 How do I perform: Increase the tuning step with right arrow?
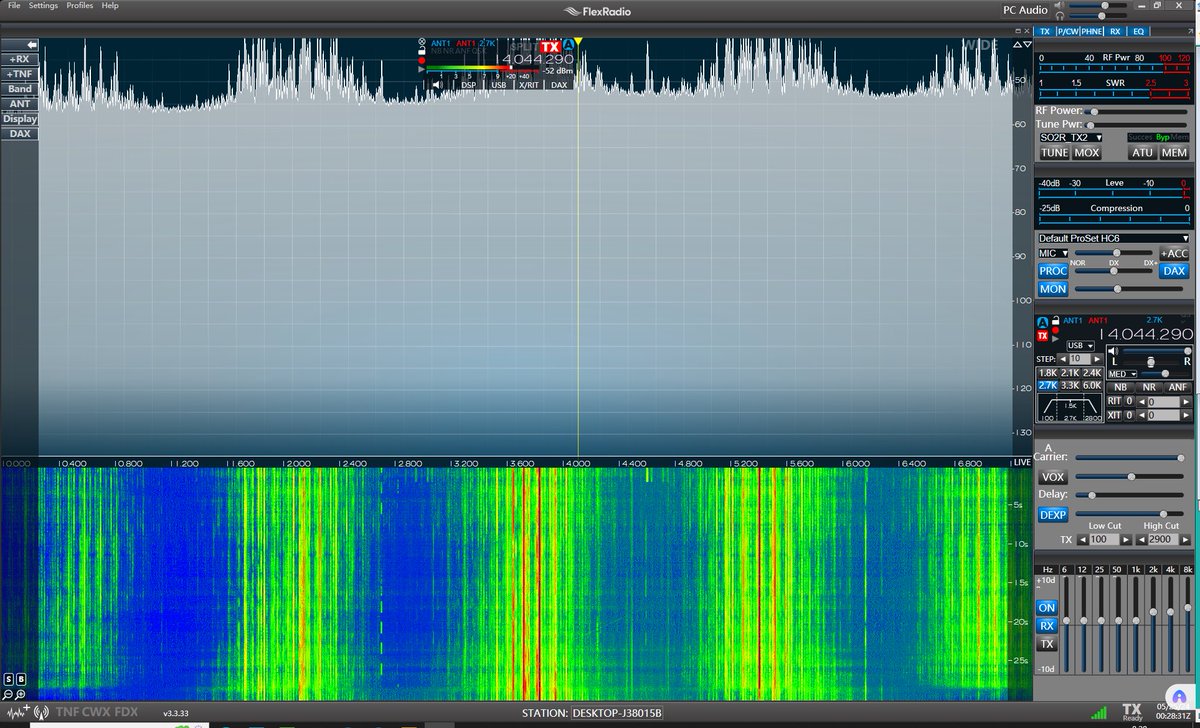pos(1095,358)
